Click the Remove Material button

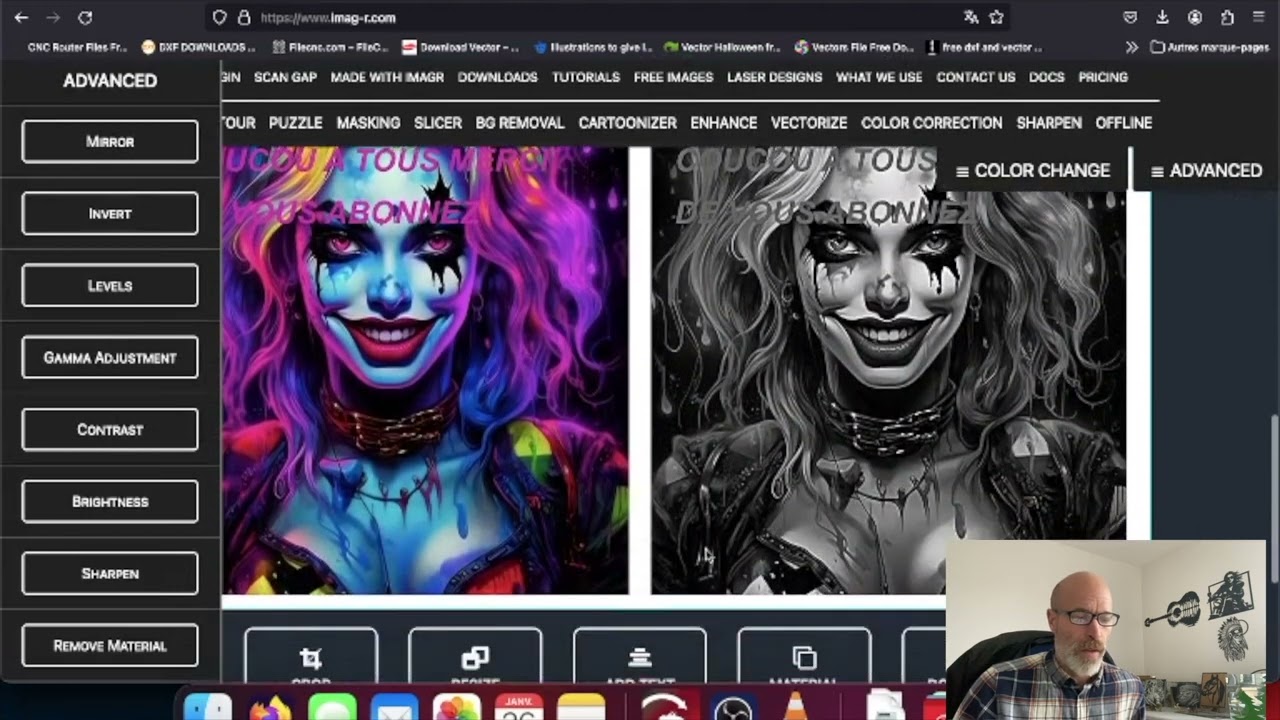coord(110,646)
